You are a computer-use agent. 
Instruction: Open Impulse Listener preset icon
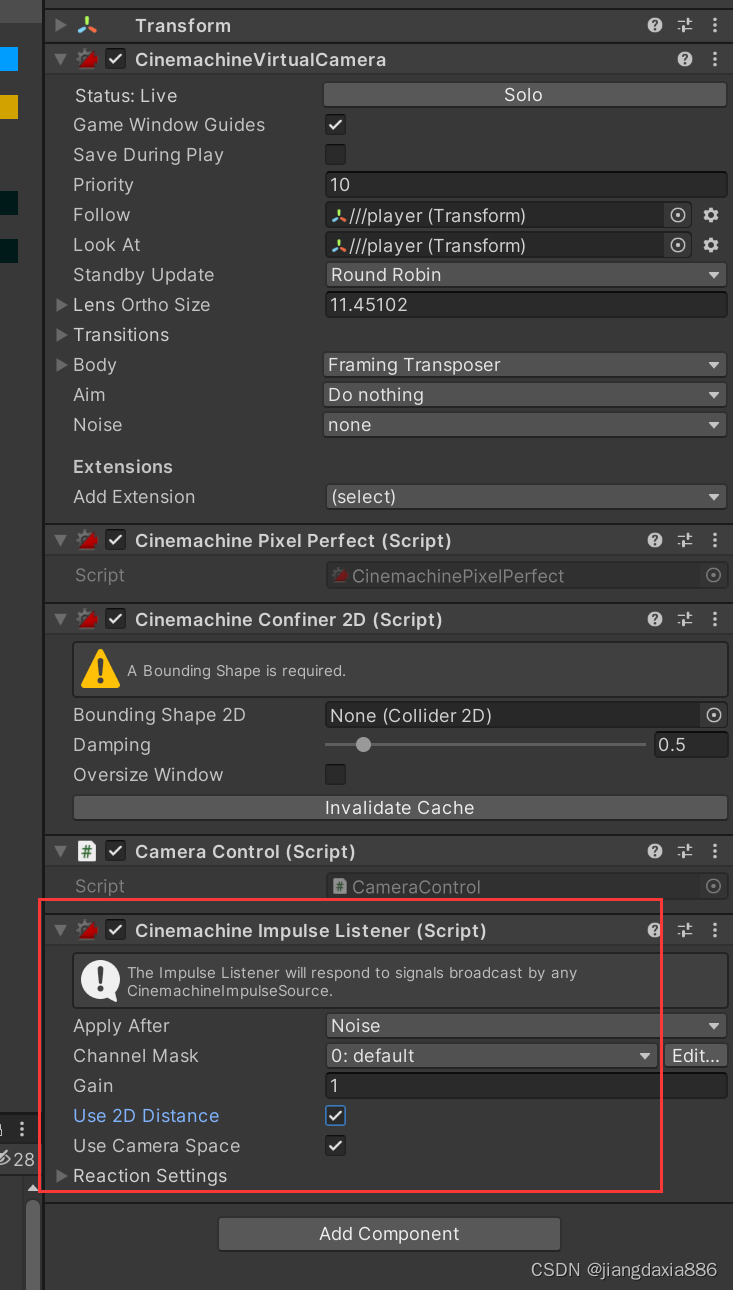point(685,930)
